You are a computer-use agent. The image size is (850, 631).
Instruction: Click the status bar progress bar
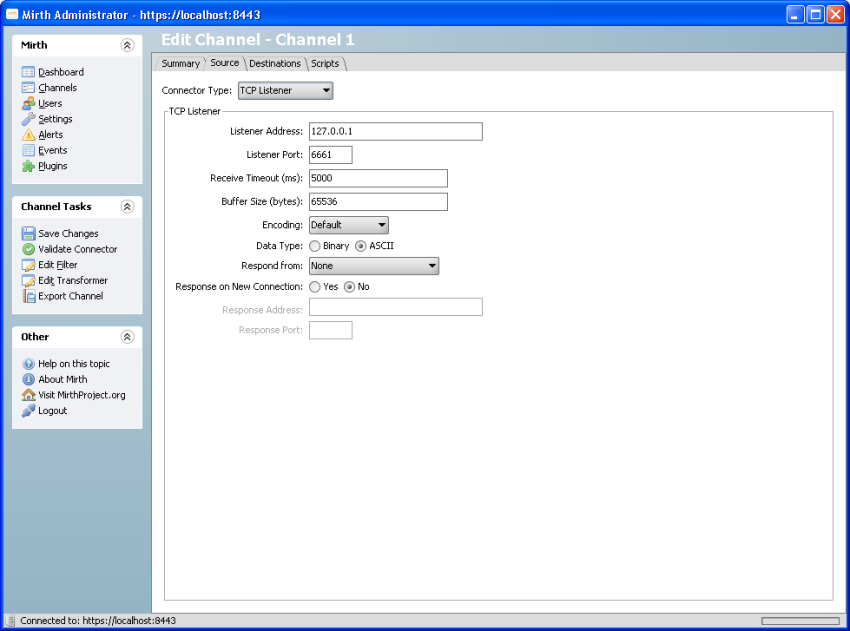pyautogui.click(x=800, y=621)
